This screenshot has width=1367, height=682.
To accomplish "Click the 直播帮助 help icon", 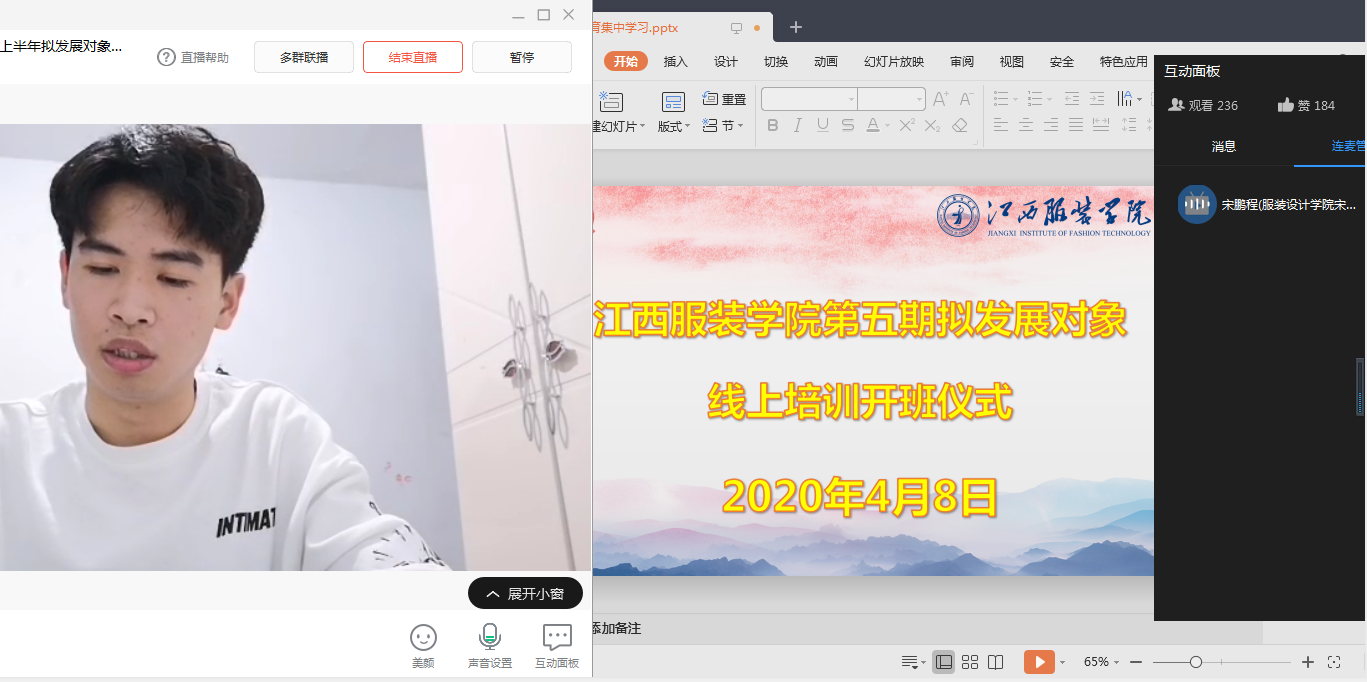I will click(x=167, y=57).
